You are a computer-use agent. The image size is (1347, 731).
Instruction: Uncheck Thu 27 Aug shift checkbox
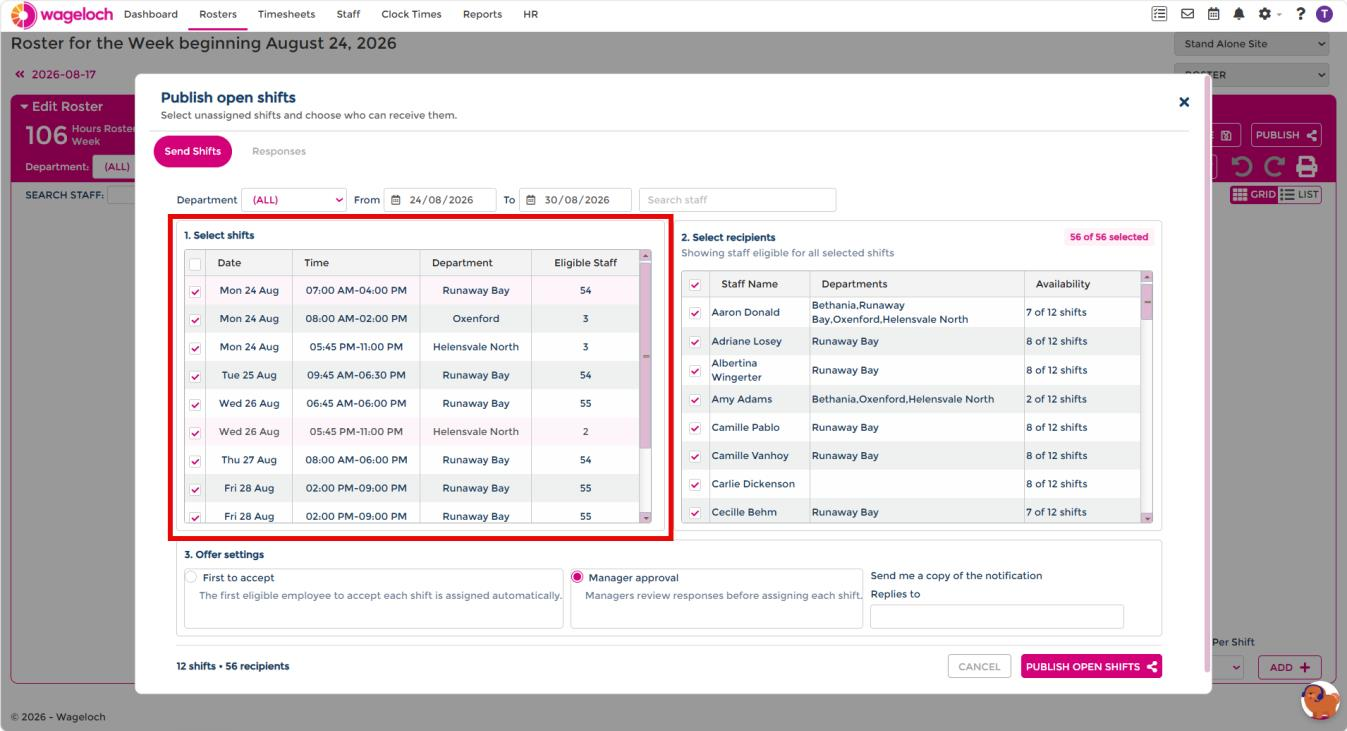pyautogui.click(x=195, y=461)
